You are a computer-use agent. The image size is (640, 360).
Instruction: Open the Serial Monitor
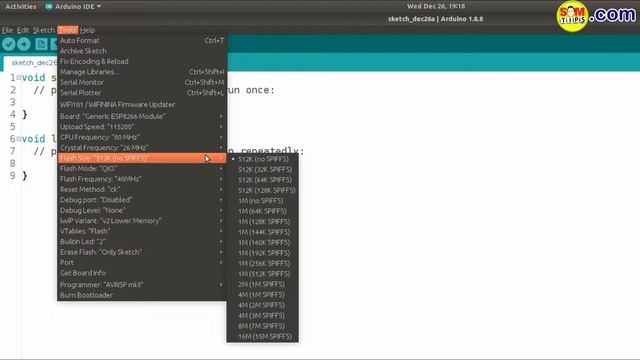[142, 82]
